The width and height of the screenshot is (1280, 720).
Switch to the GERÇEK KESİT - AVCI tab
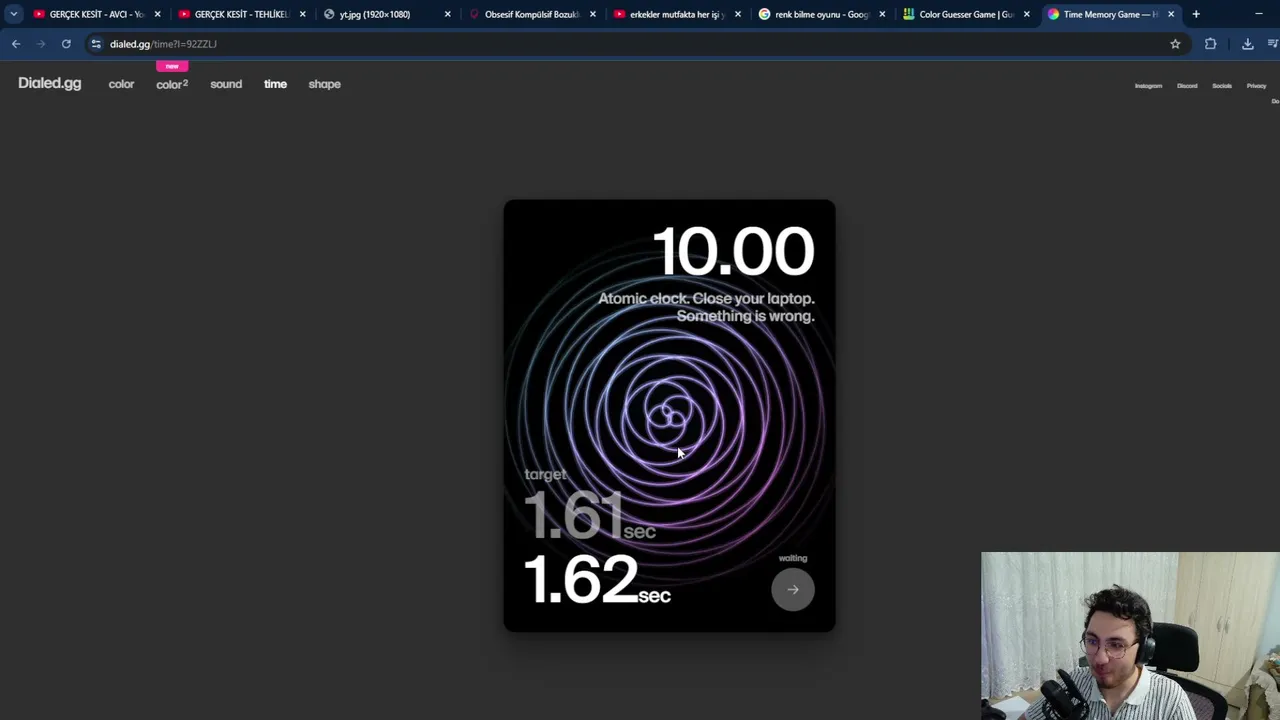tap(96, 14)
